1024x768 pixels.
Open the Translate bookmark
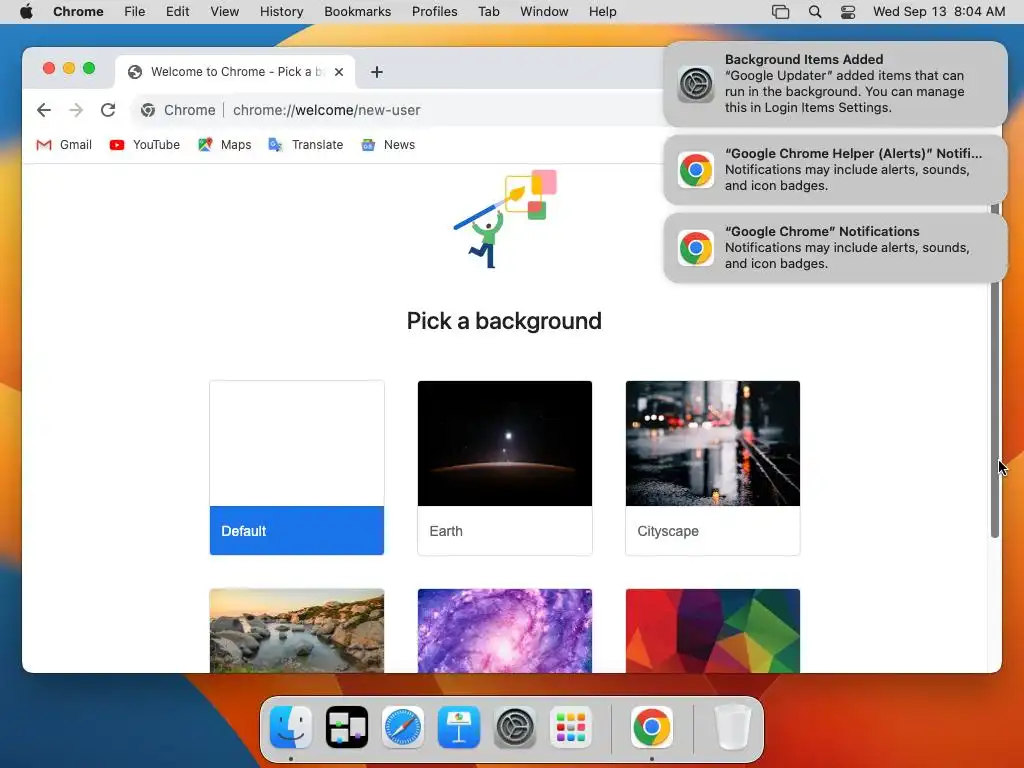[x=305, y=144]
